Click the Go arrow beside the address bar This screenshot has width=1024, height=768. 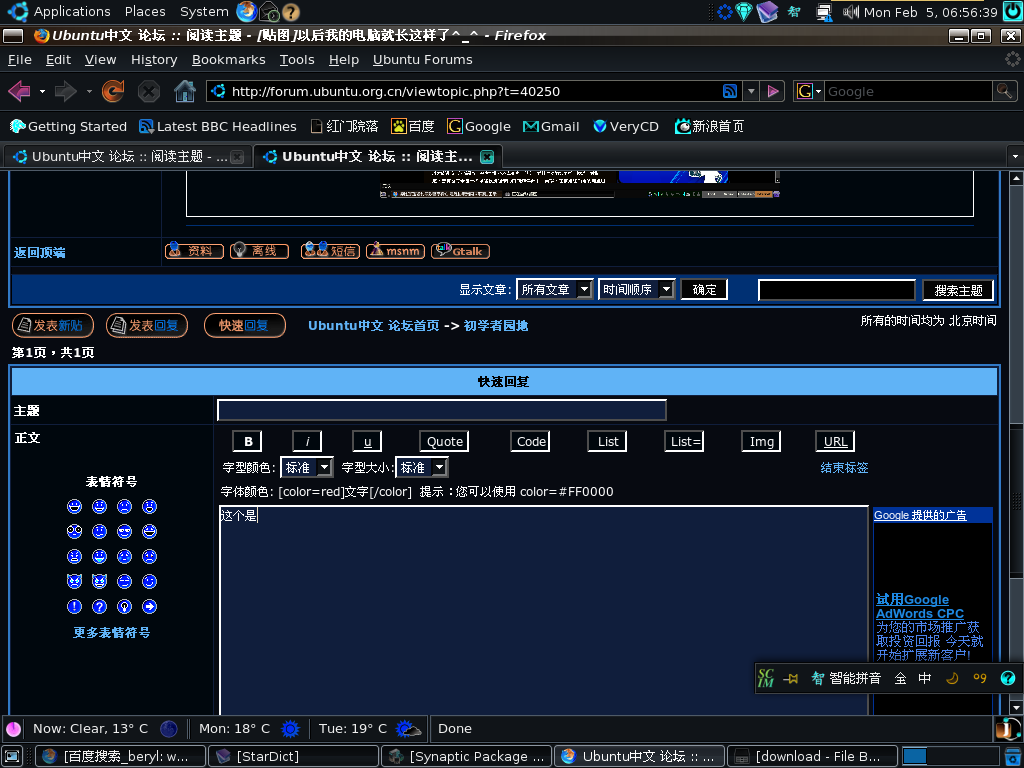point(773,91)
